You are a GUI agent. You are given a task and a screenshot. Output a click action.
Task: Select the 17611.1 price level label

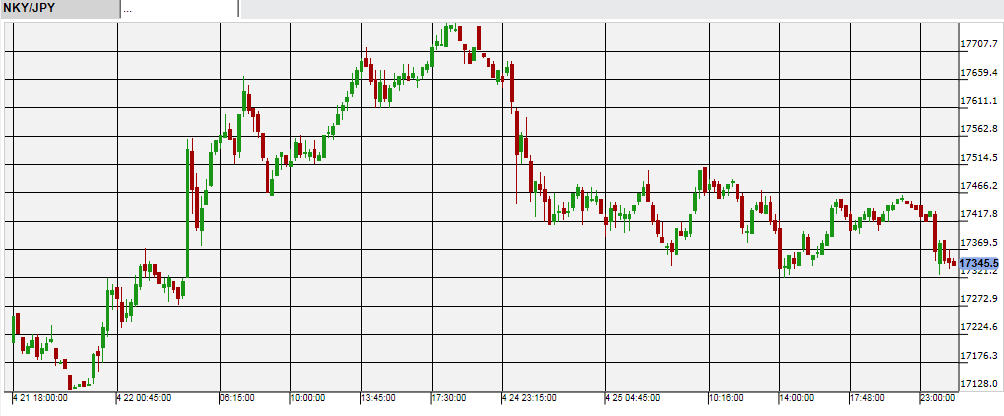click(979, 101)
